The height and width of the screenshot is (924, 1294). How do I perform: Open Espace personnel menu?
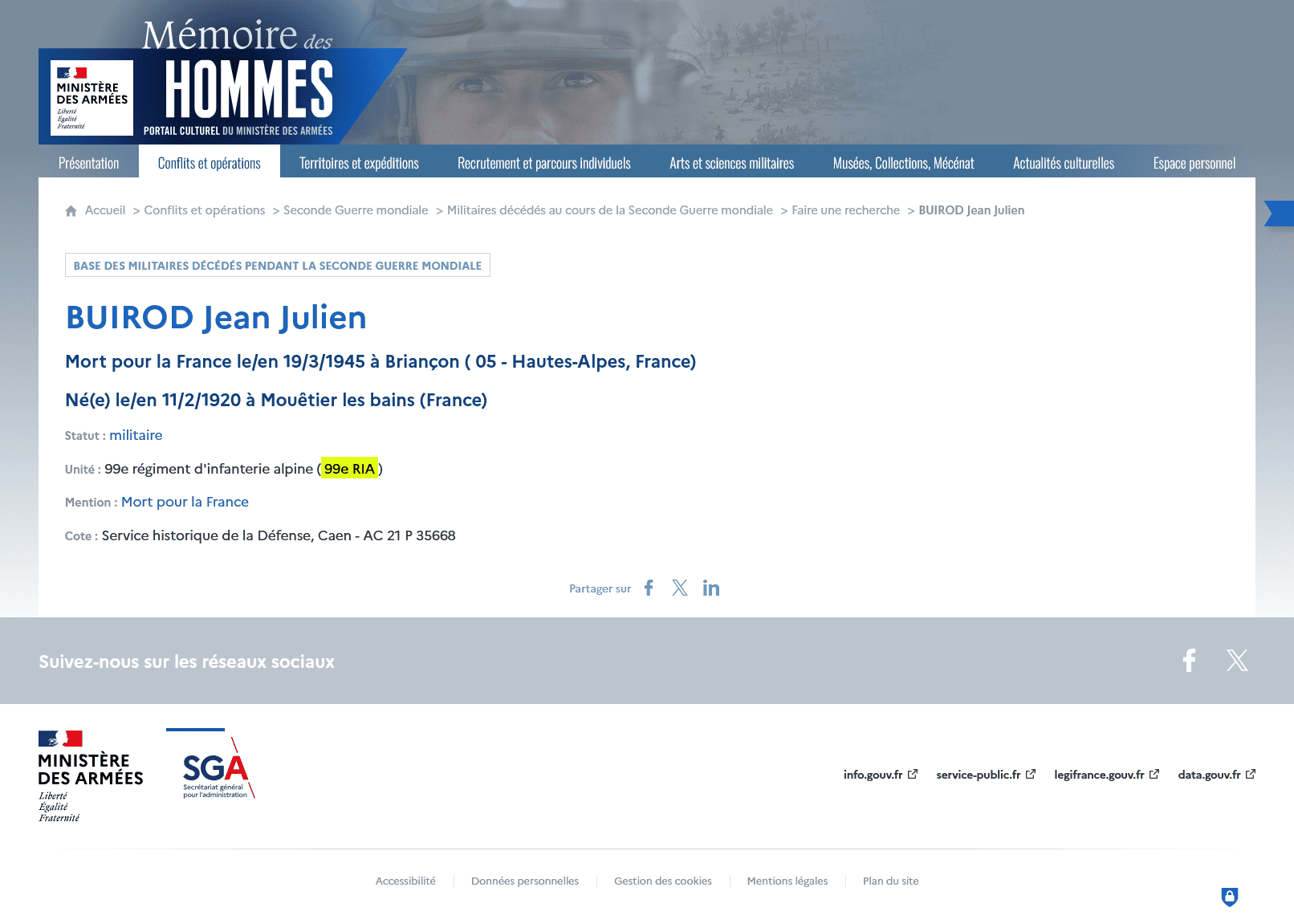point(1194,163)
